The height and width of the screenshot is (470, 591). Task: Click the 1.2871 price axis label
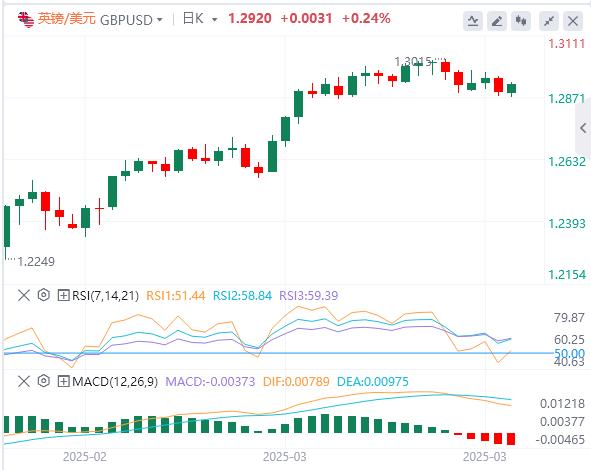[x=567, y=99]
